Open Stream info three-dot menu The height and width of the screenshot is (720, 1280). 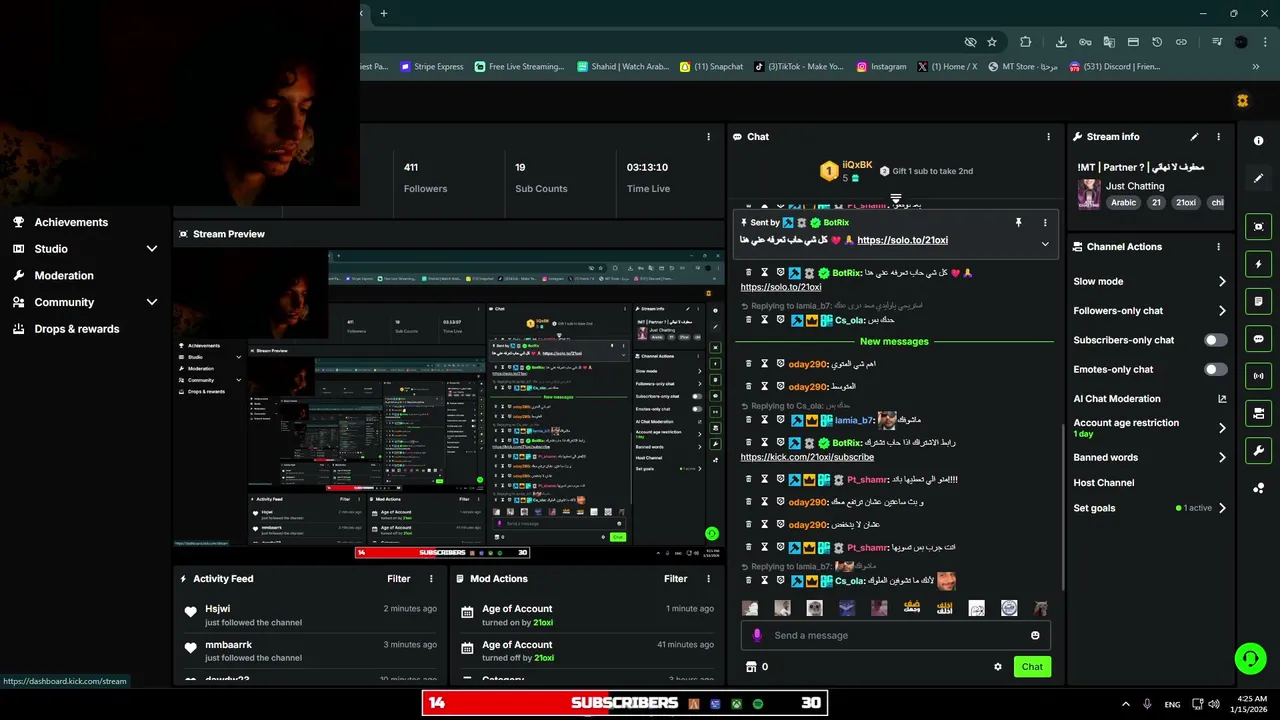[1218, 137]
